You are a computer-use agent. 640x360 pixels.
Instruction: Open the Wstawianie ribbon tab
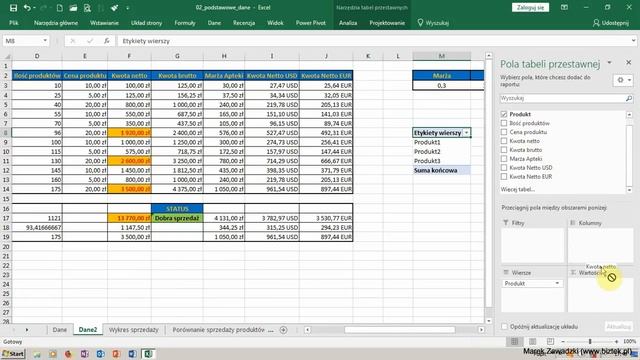[104, 23]
